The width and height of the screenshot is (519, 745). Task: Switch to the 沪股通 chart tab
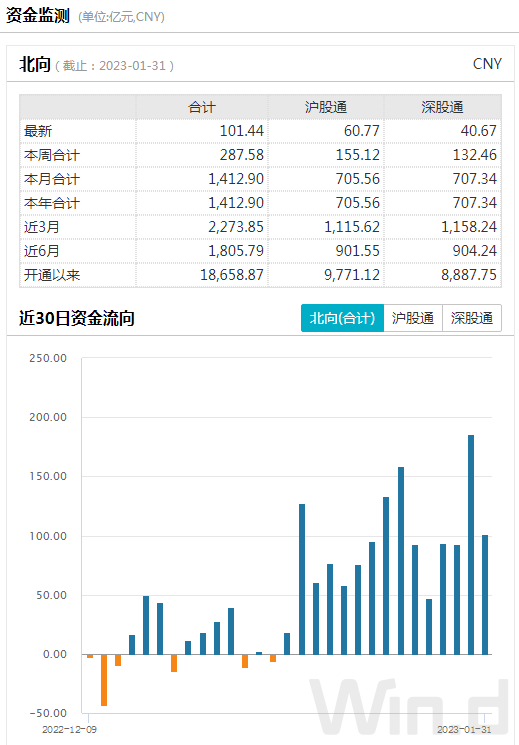tap(413, 318)
